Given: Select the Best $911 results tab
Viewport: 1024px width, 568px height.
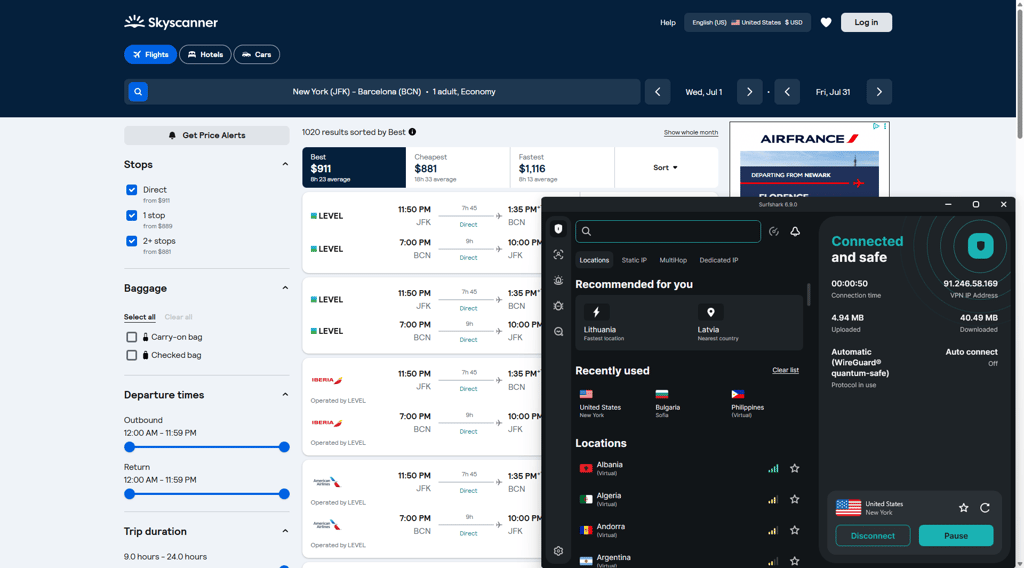Looking at the screenshot, I should [354, 168].
